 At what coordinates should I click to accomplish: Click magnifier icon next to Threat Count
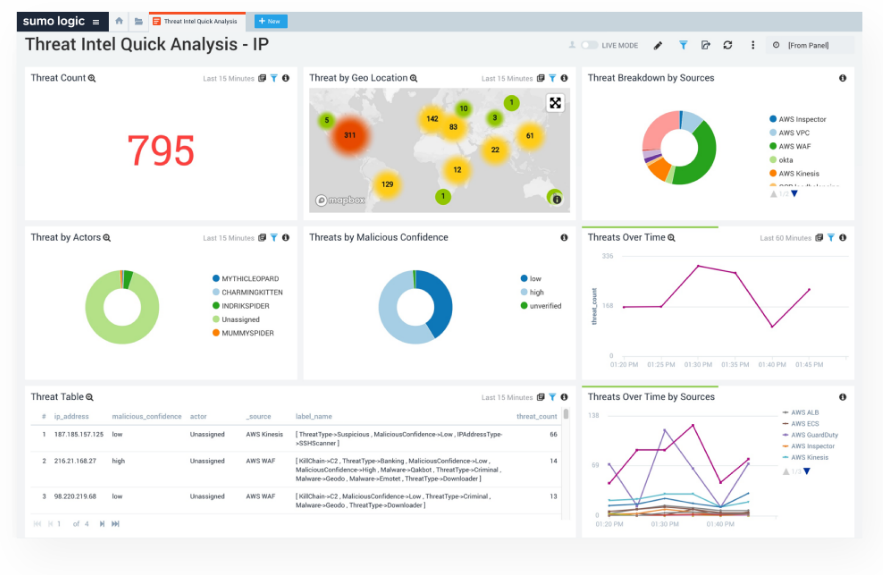[92, 78]
